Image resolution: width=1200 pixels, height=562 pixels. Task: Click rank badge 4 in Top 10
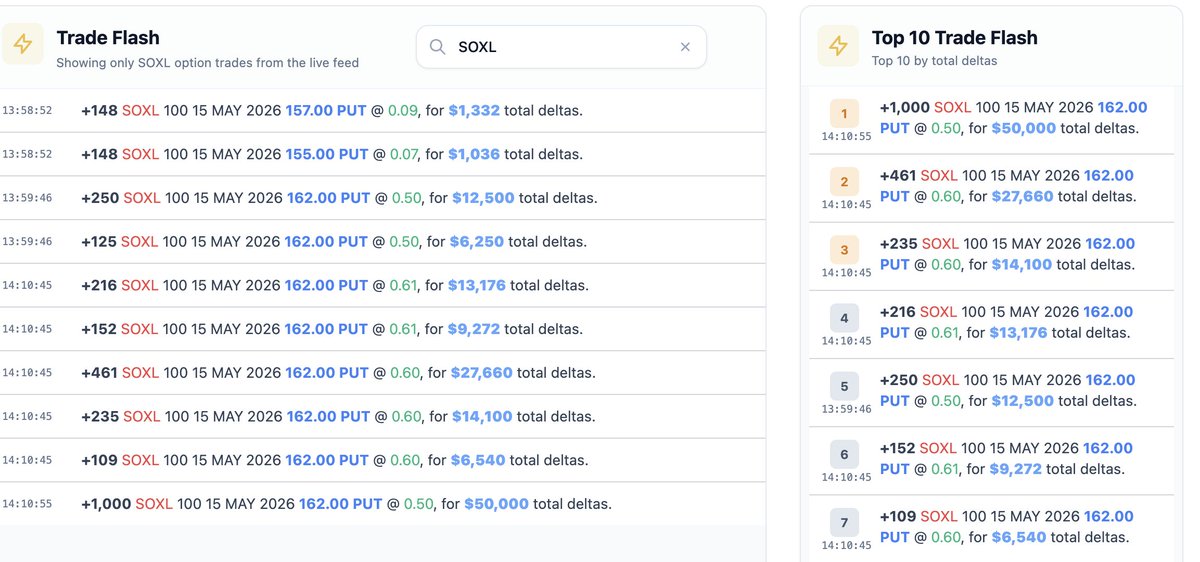[x=844, y=318]
